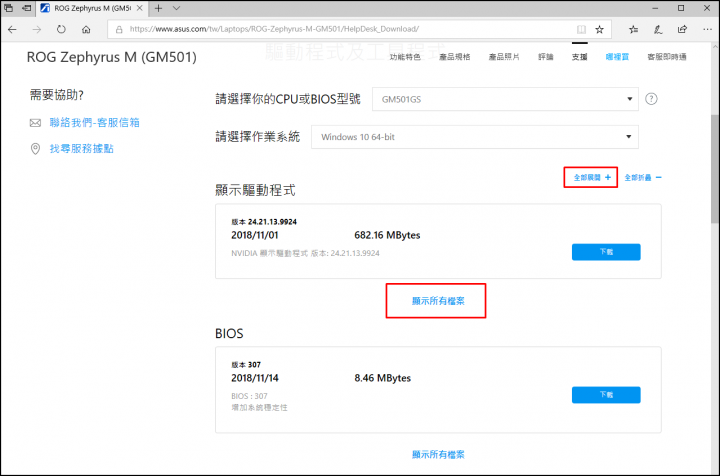Screen dimensions: 720x476
Task: Download BIOS version 307
Action: coord(606,395)
